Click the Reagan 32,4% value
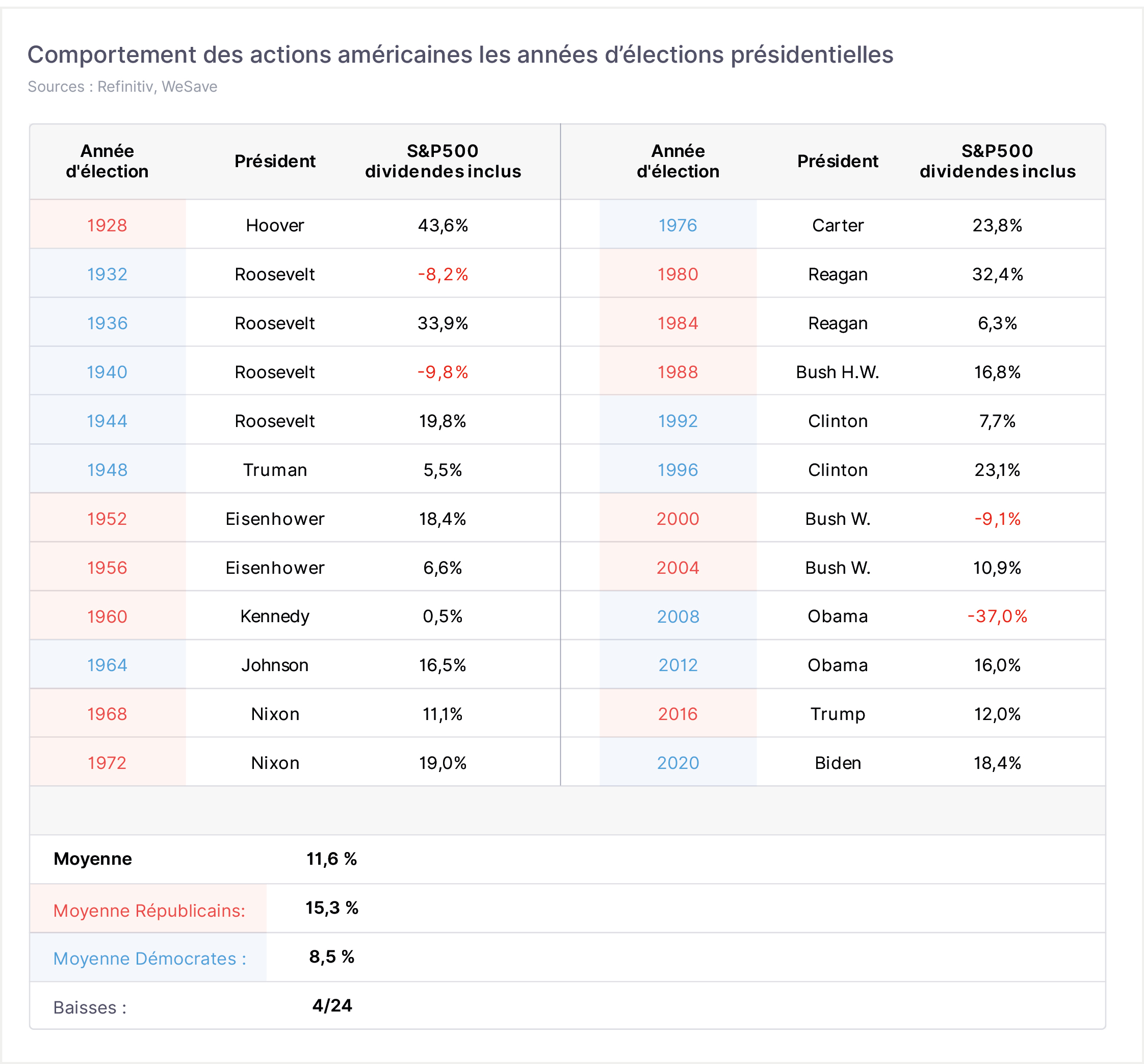The width and height of the screenshot is (1144, 1064). coord(997,274)
